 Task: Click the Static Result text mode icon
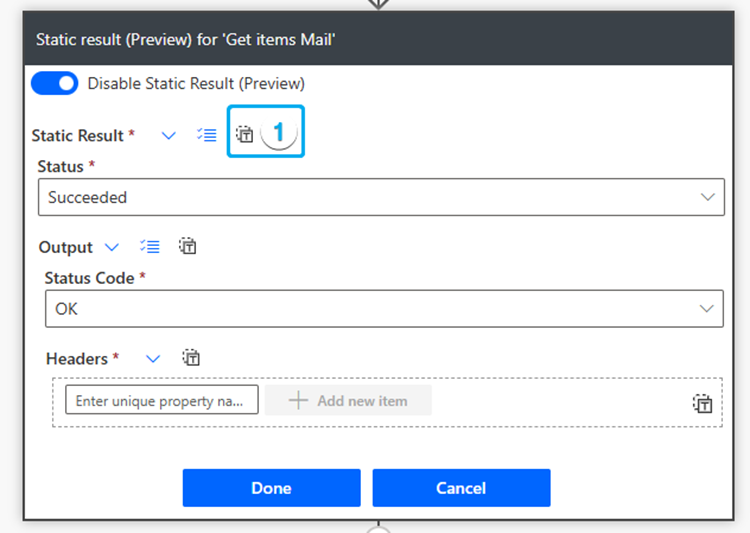point(245,134)
